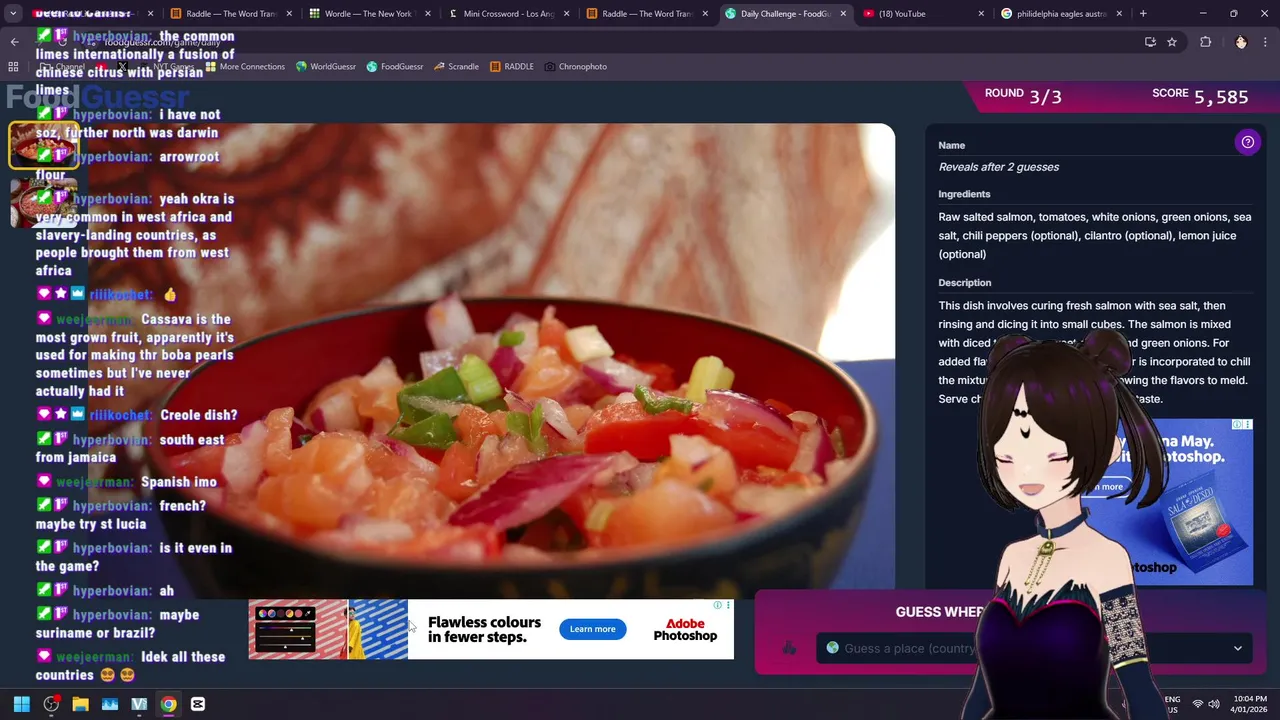The height and width of the screenshot is (720, 1280).
Task: Click the 'Description' heading
Action: click(x=964, y=283)
